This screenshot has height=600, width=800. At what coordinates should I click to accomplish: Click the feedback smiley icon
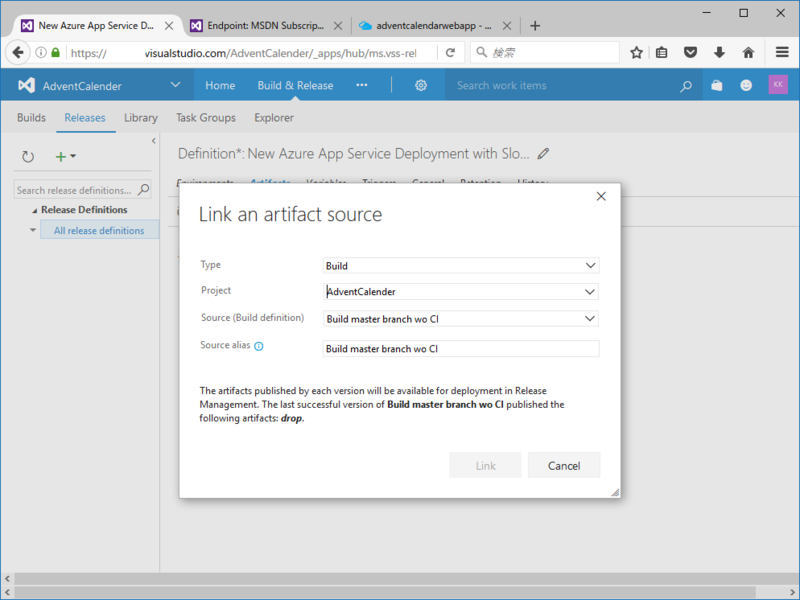746,85
